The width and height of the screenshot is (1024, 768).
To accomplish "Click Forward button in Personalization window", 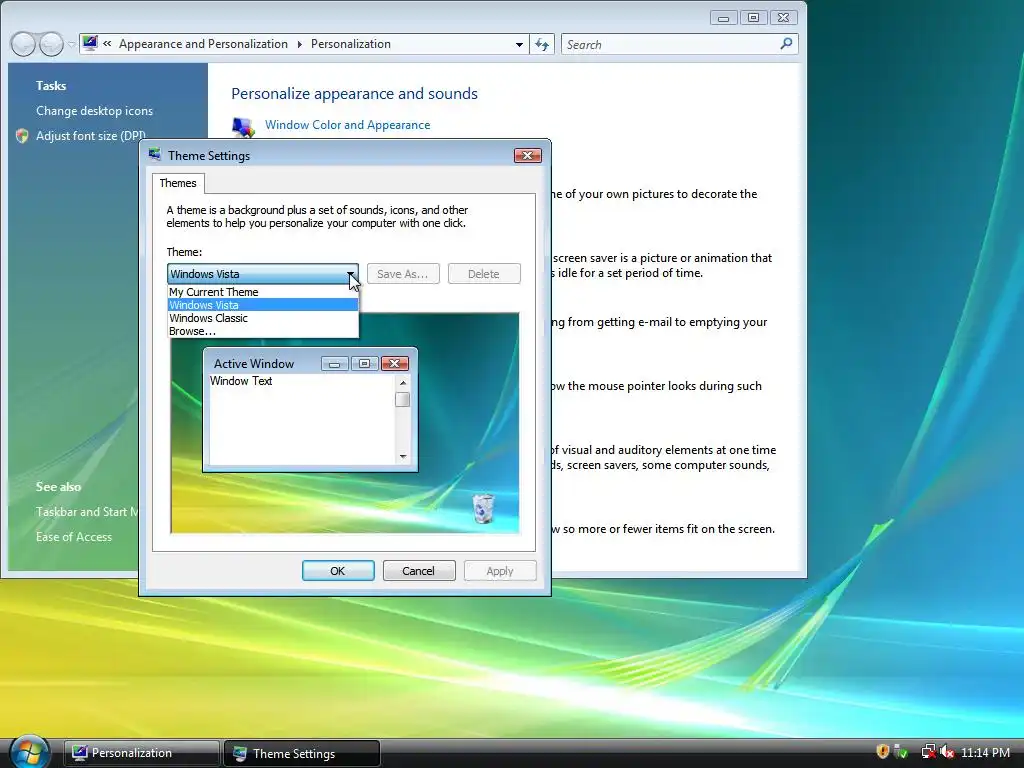I will pos(51,44).
